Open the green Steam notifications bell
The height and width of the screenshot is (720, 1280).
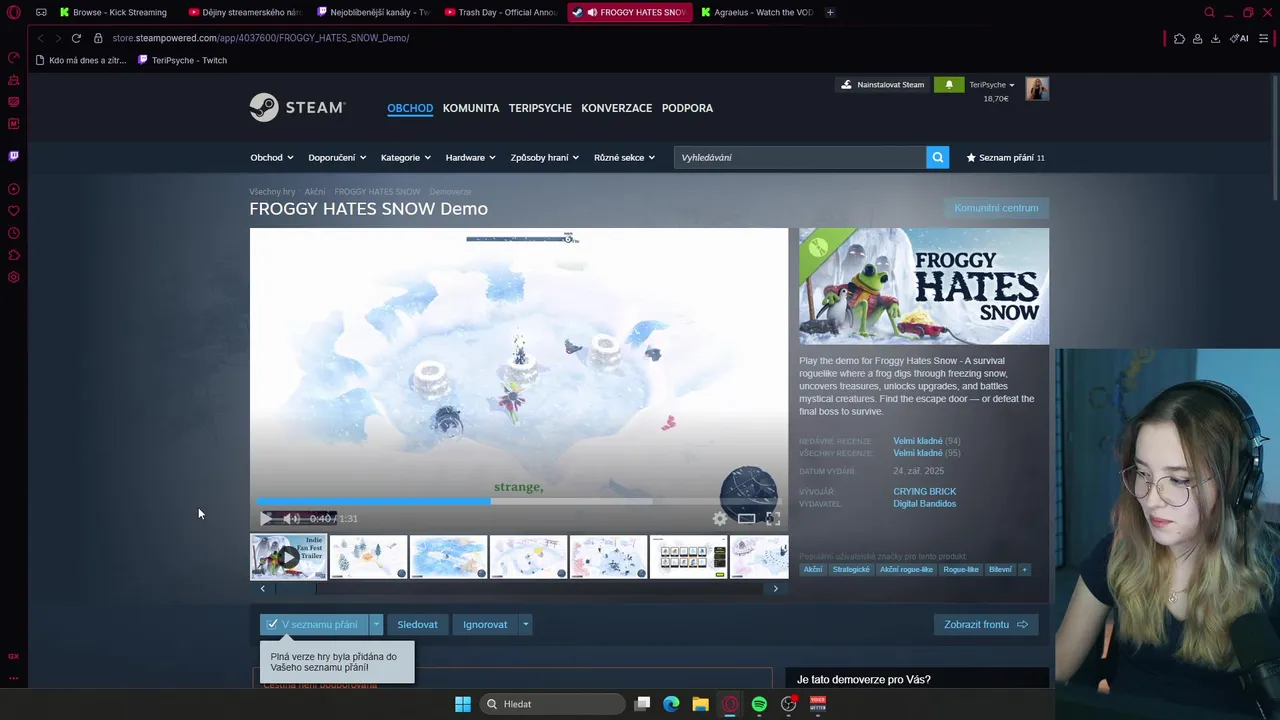point(948,85)
